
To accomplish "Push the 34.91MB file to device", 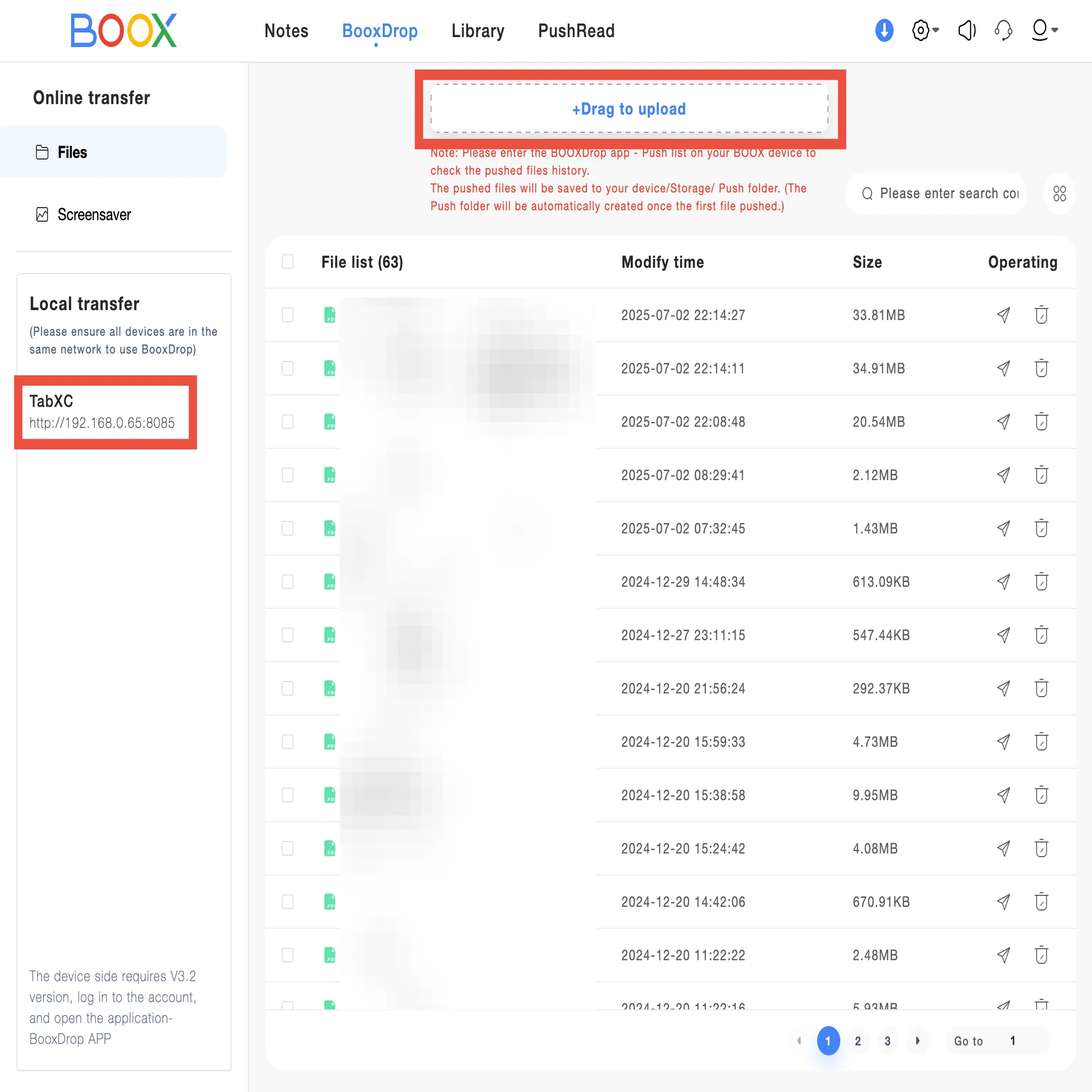I will coord(1003,369).
